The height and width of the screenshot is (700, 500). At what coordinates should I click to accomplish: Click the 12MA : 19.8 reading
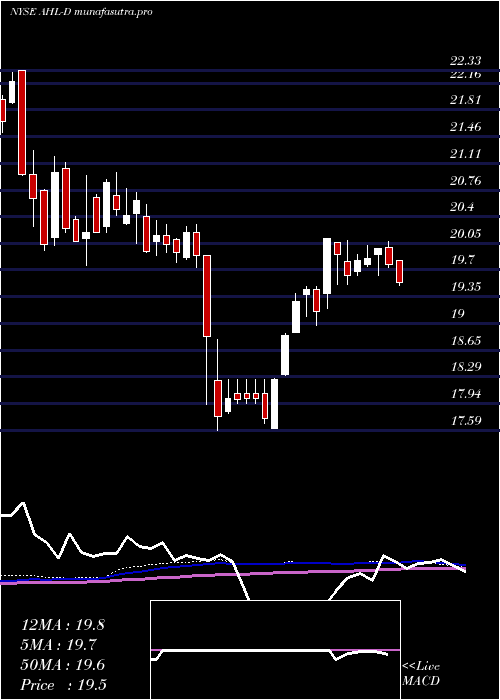(62, 625)
